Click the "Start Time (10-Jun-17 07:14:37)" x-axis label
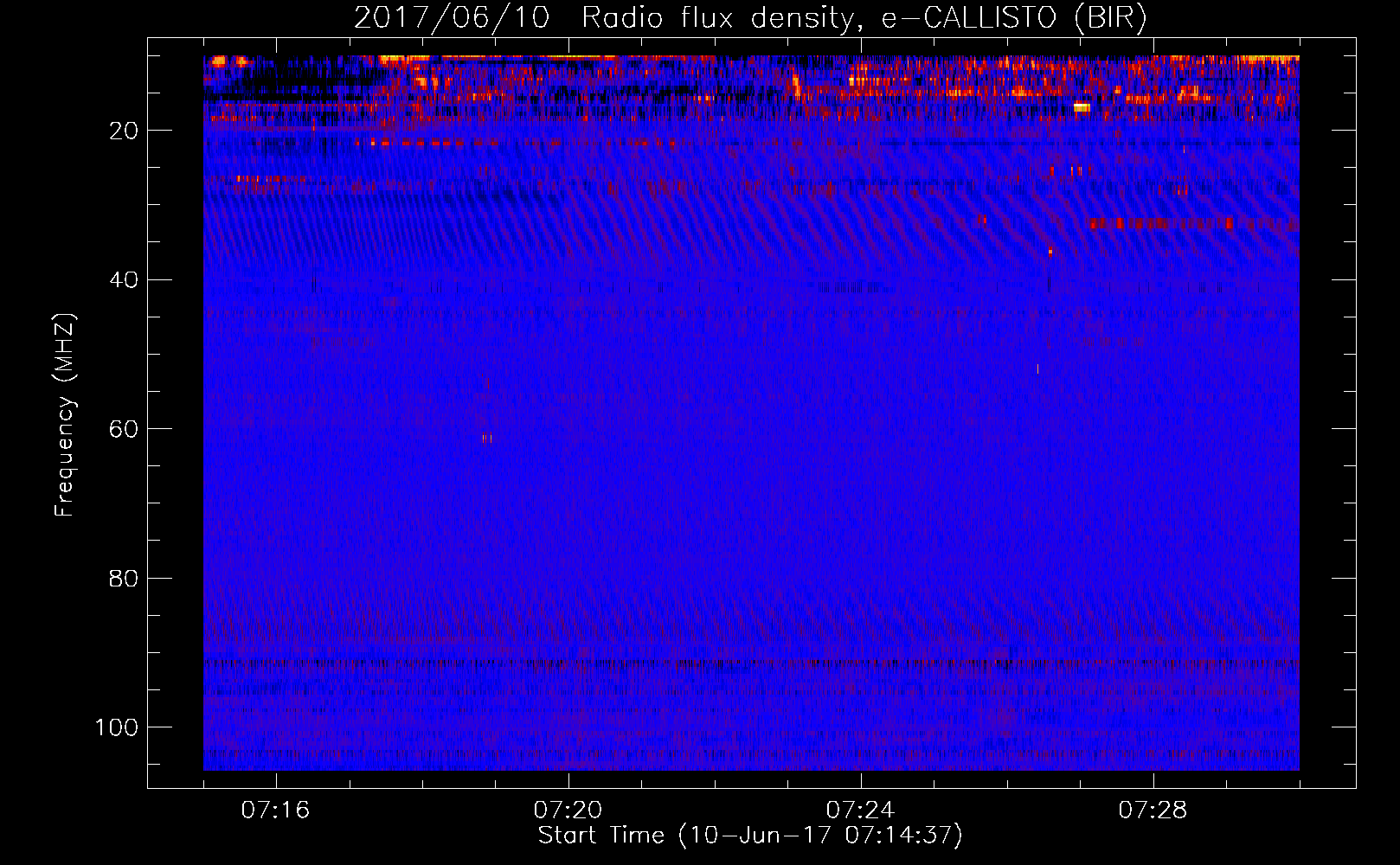 pyautogui.click(x=750, y=836)
